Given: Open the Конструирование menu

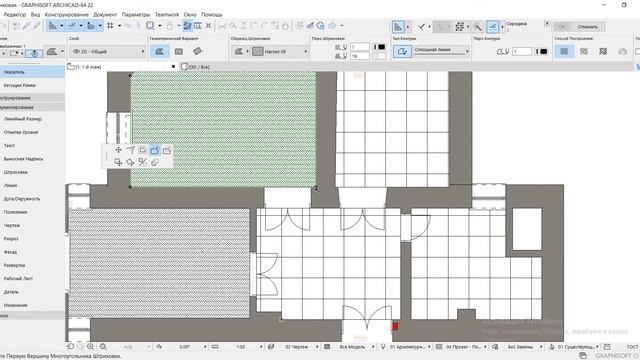Looking at the screenshot, I should [x=67, y=15].
